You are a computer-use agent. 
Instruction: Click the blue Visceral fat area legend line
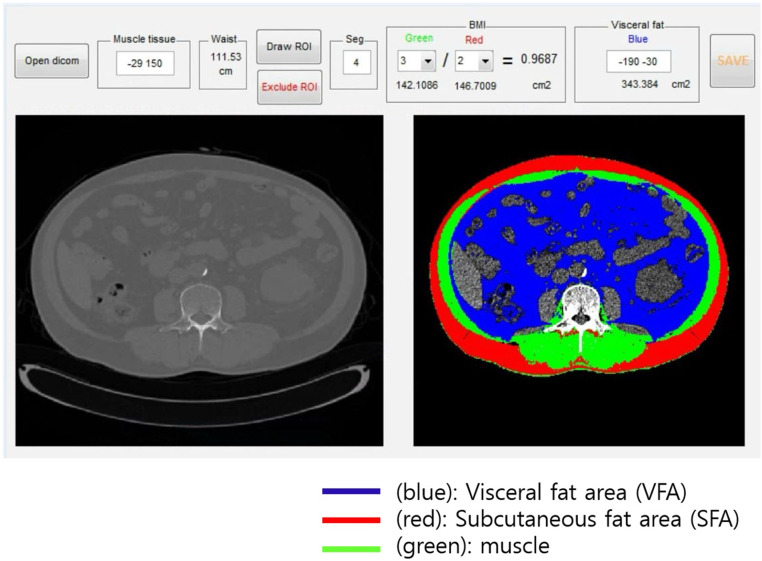tap(351, 491)
